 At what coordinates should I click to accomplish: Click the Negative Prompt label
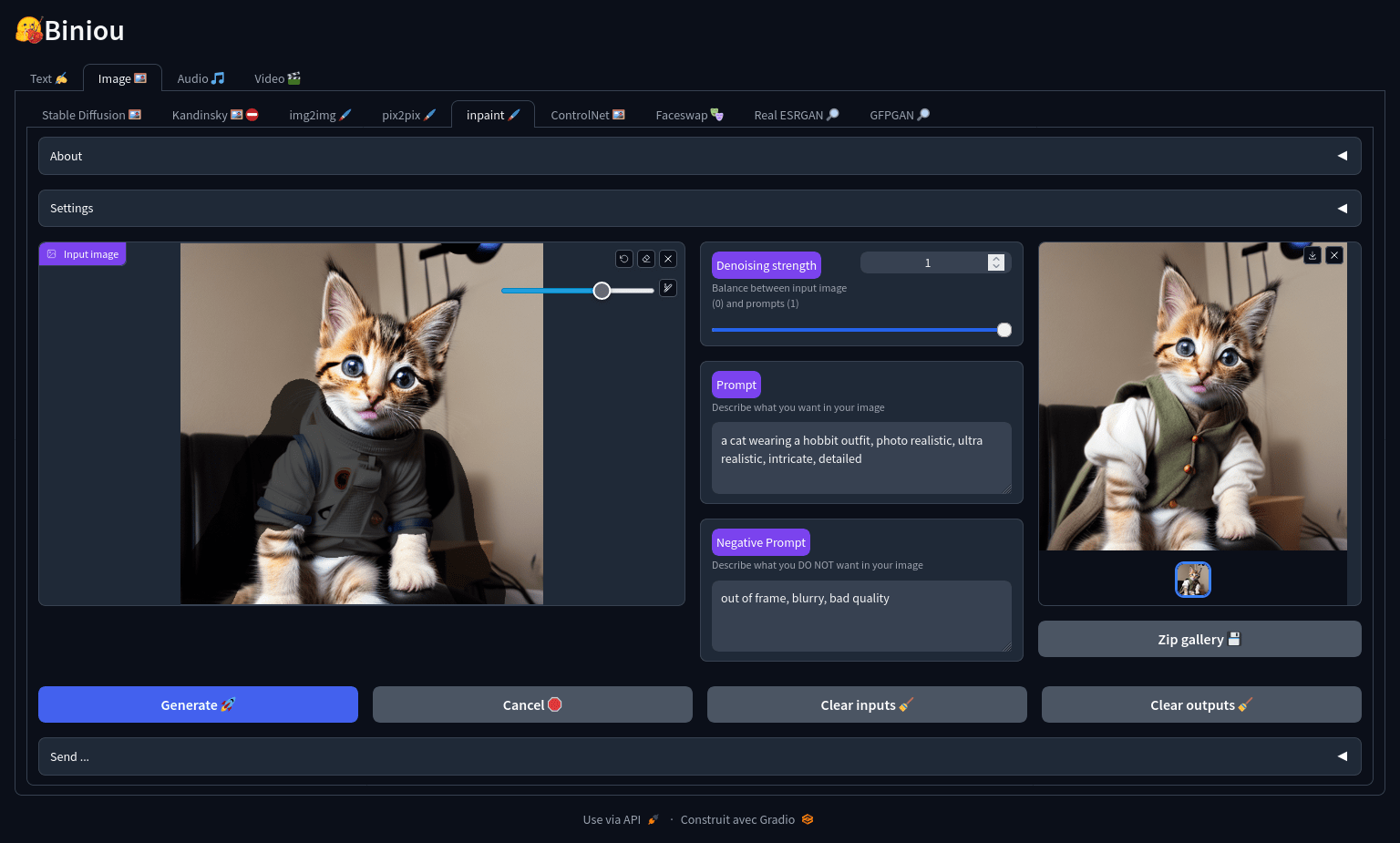coord(761,542)
